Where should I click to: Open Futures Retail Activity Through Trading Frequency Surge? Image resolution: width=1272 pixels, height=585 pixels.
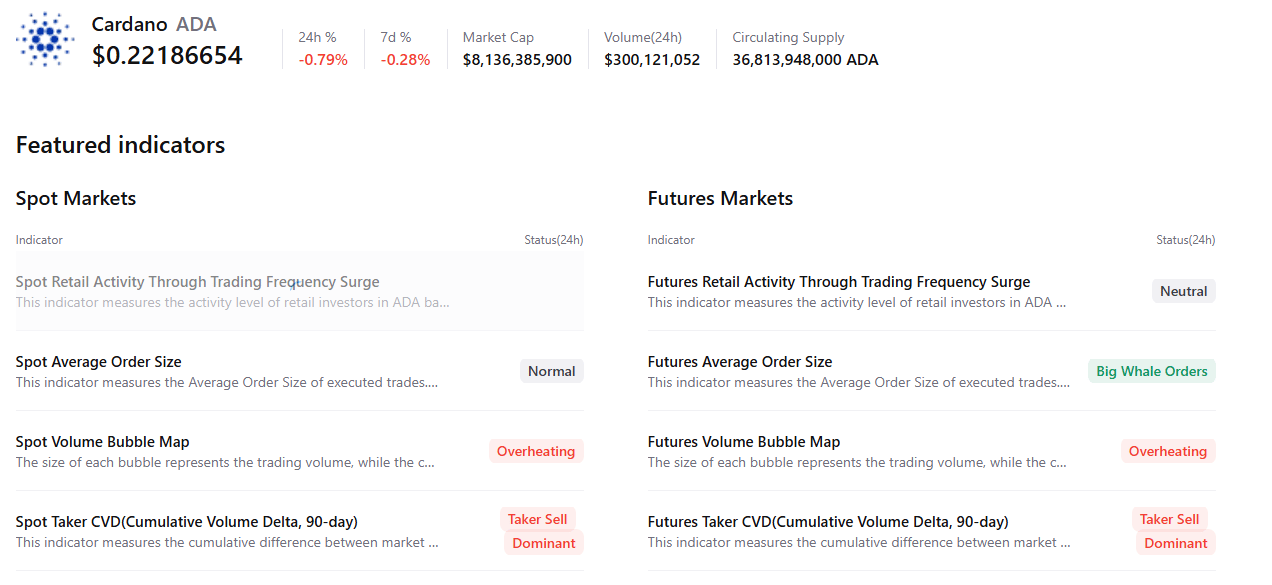[x=931, y=291]
